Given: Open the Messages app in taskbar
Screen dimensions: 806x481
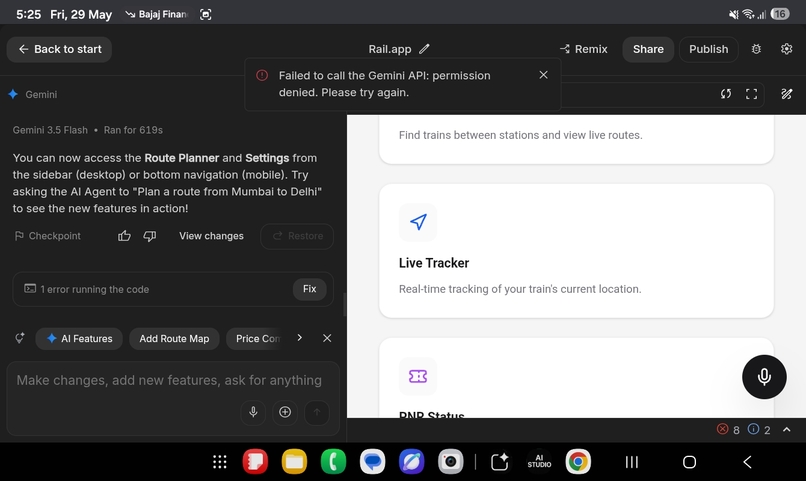Looking at the screenshot, I should click(x=372, y=461).
